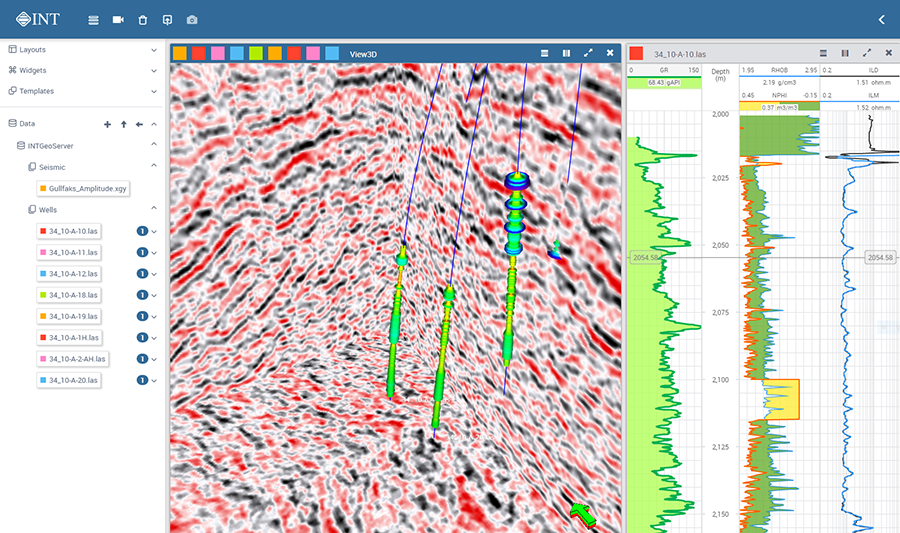Click the well log panel columns icon
Screen dimensions: 900x533
[845, 53]
